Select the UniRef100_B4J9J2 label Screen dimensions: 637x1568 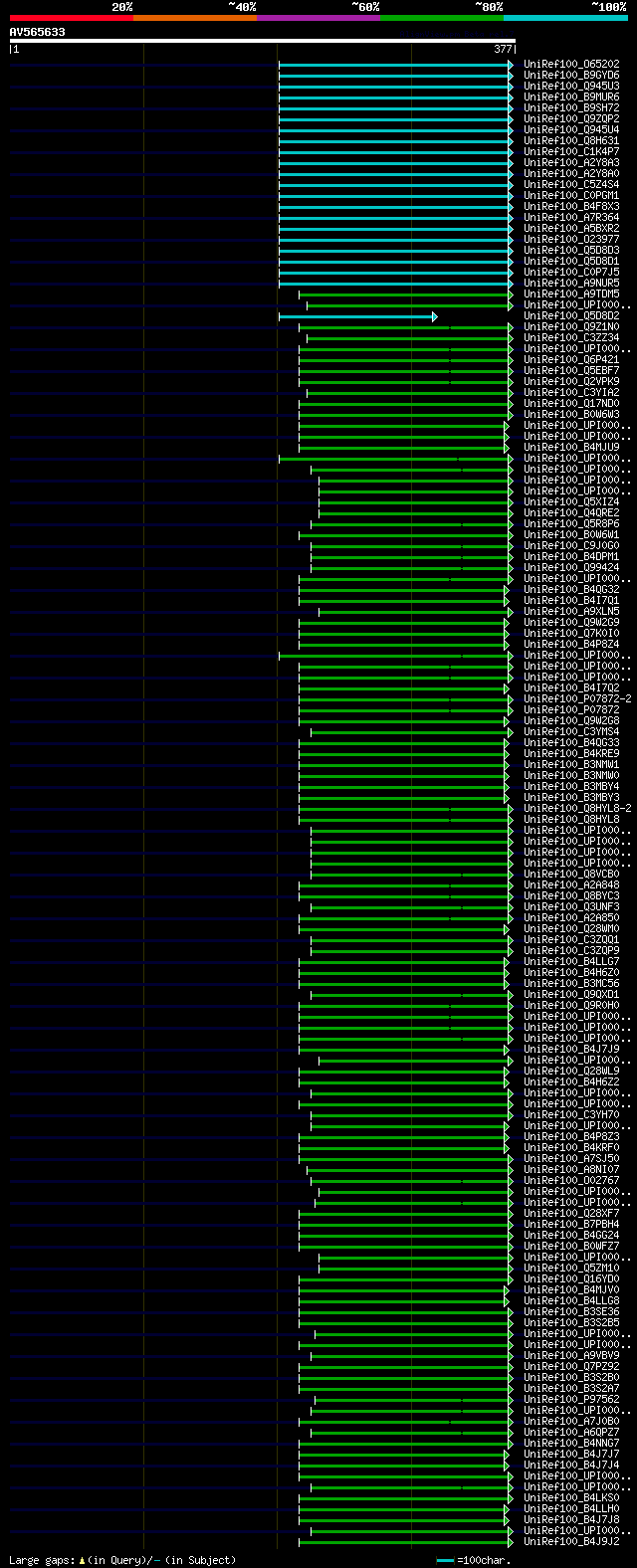click(x=571, y=1542)
